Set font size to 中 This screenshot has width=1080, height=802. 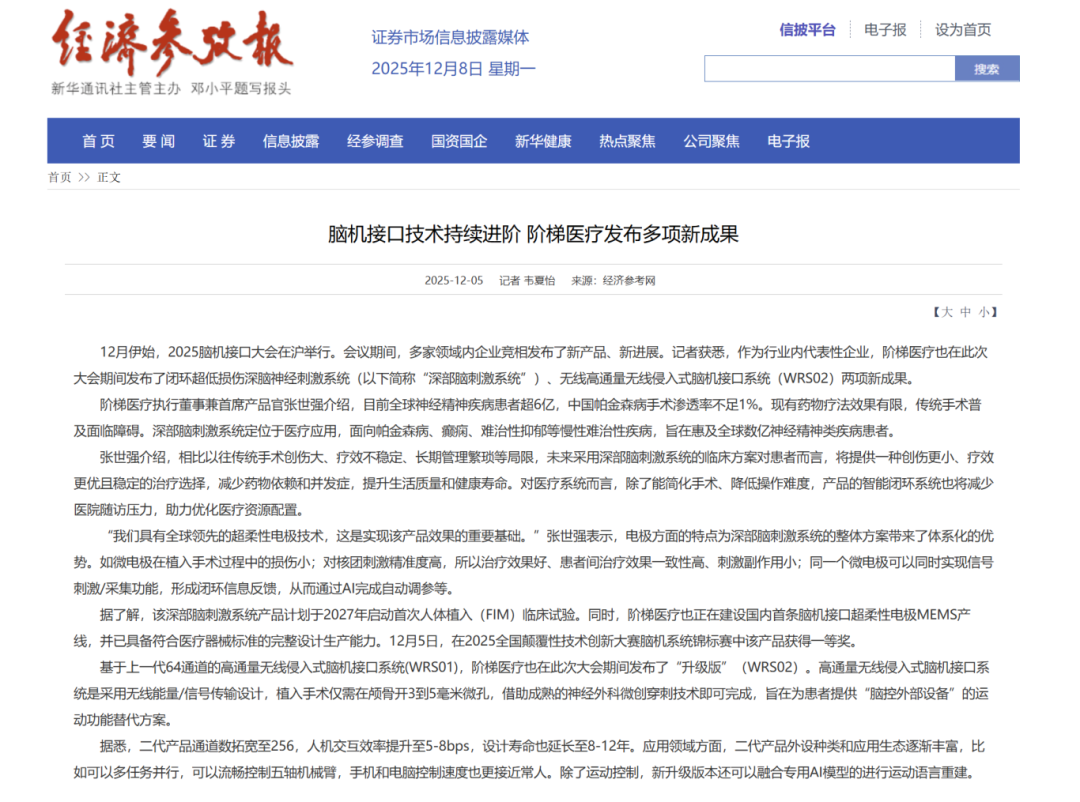tap(966, 312)
